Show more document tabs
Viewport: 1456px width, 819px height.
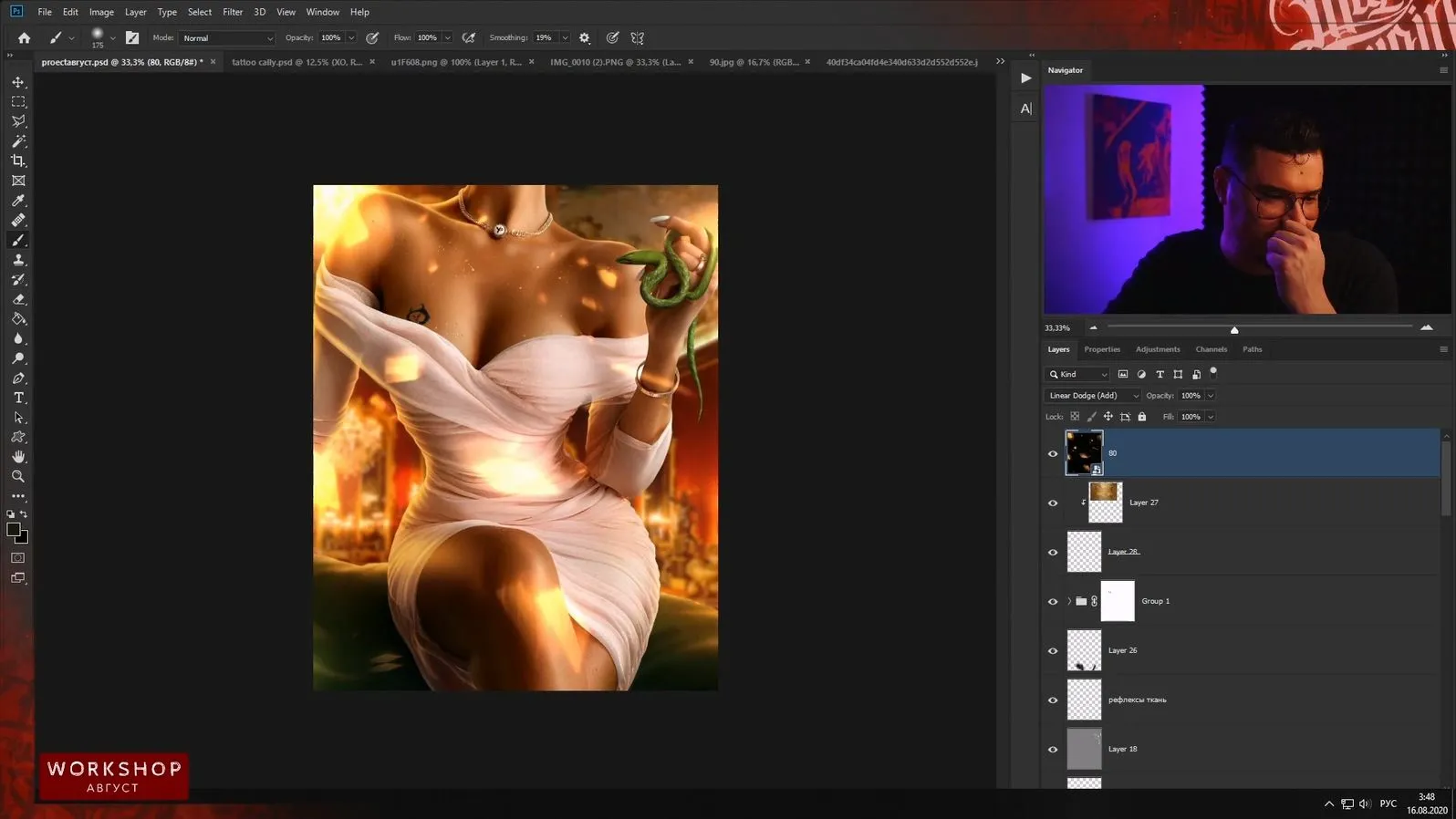(1000, 62)
